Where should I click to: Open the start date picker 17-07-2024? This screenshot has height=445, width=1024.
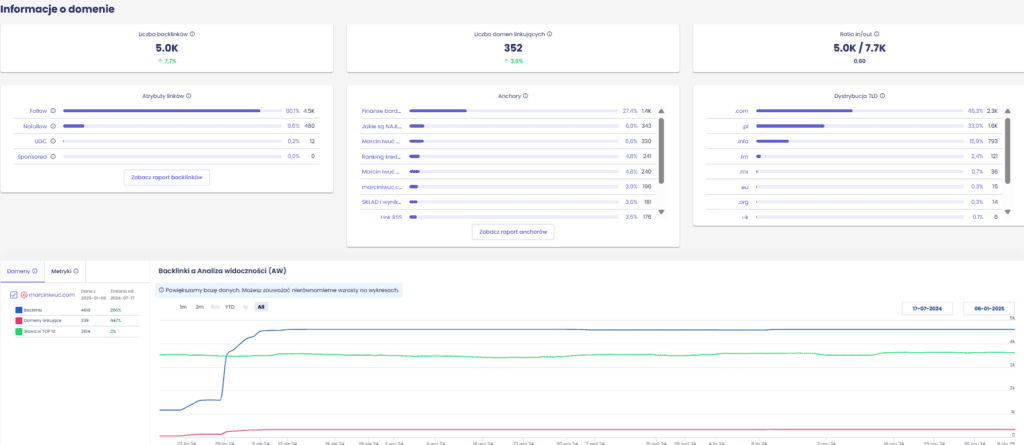coord(928,309)
